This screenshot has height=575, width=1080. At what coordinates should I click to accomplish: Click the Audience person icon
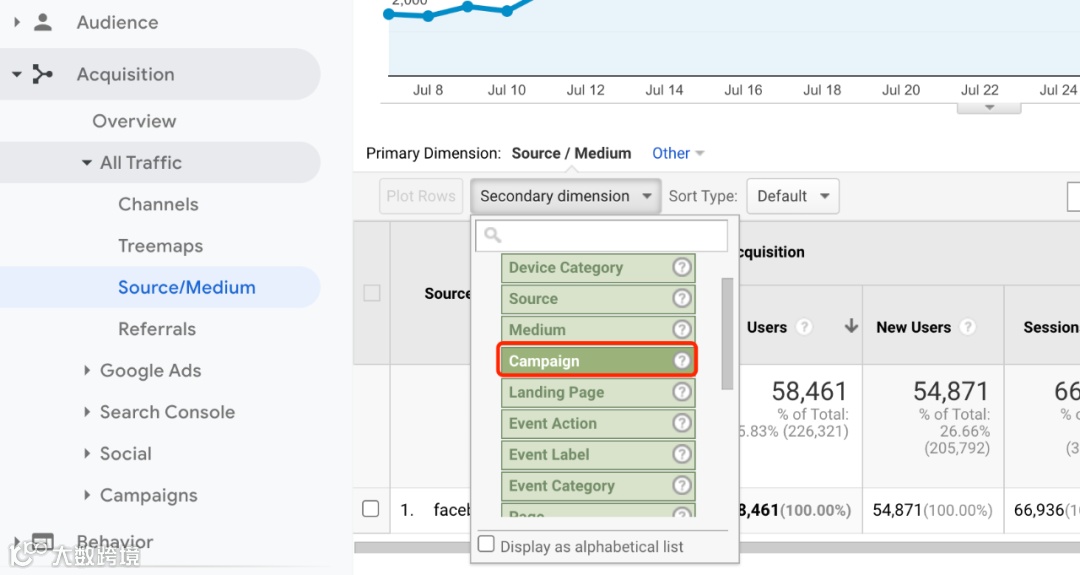click(x=42, y=22)
